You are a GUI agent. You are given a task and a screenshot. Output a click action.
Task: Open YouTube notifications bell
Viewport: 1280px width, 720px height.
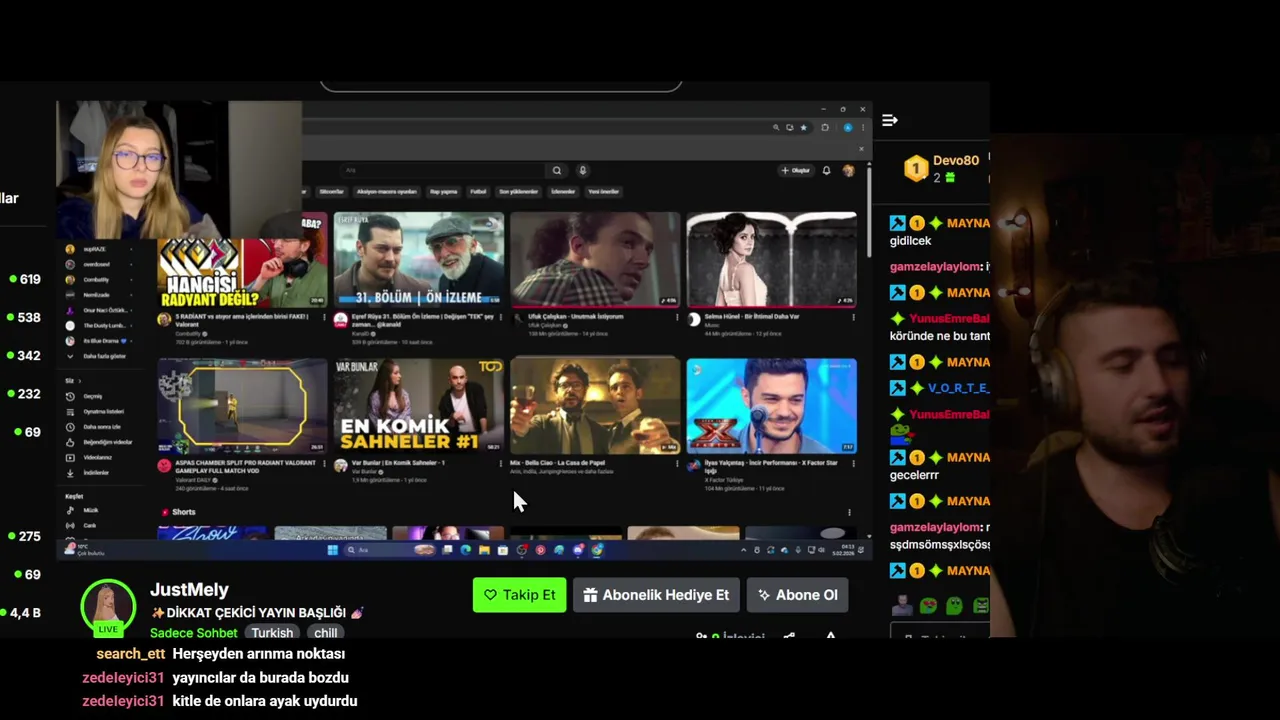(x=826, y=170)
